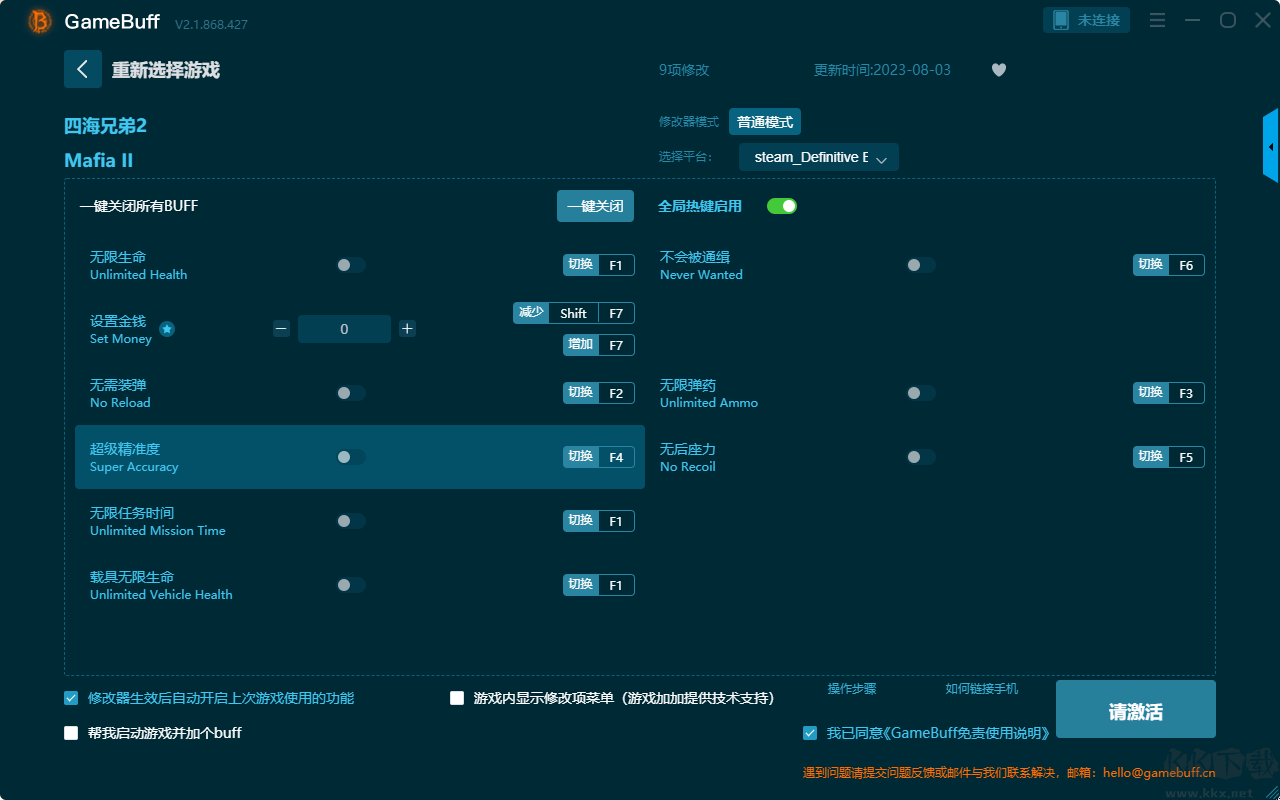Image resolution: width=1280 pixels, height=800 pixels.
Task: Click the Shift F7 decrease money hotkey
Action: [x=574, y=313]
